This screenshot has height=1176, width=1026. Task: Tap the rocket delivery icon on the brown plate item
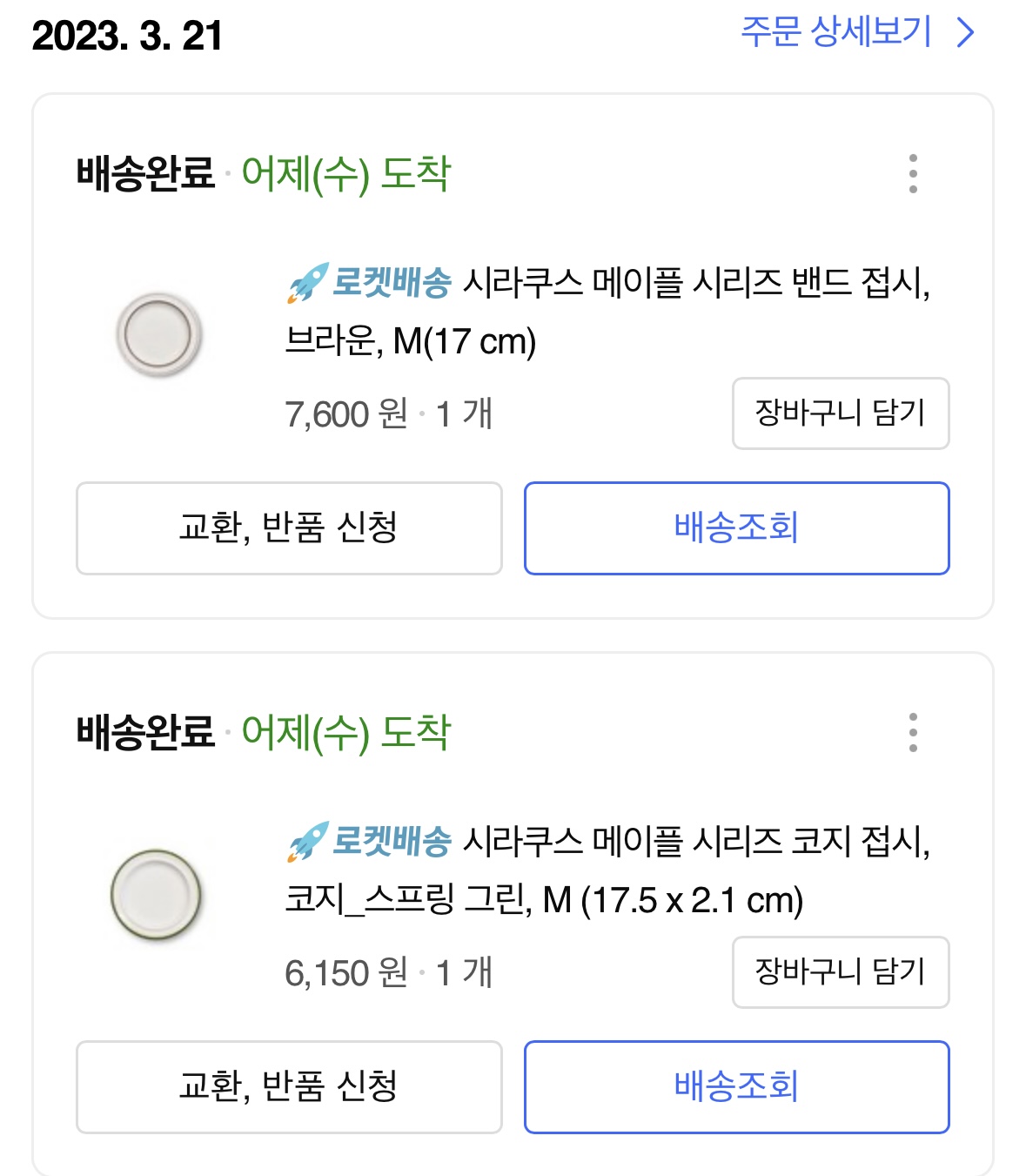point(308,283)
